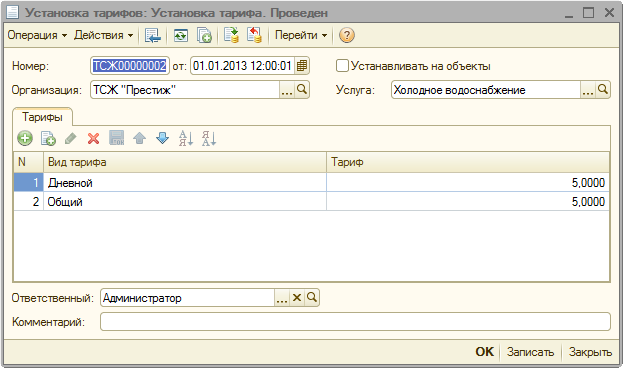Viewport: 623px width, 368px height.
Task: Sort tariff rows descending
Action: click(x=209, y=138)
